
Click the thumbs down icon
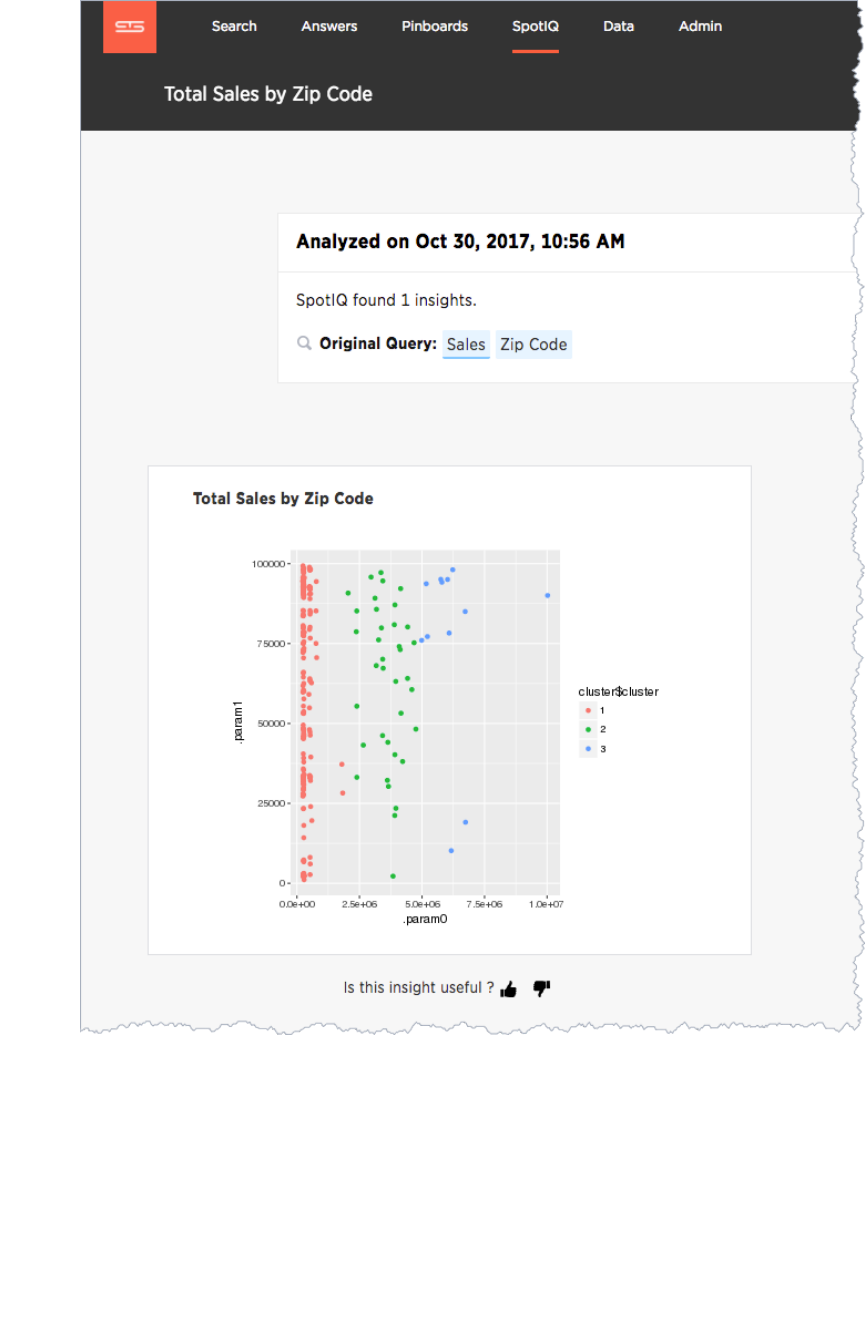[x=542, y=989]
